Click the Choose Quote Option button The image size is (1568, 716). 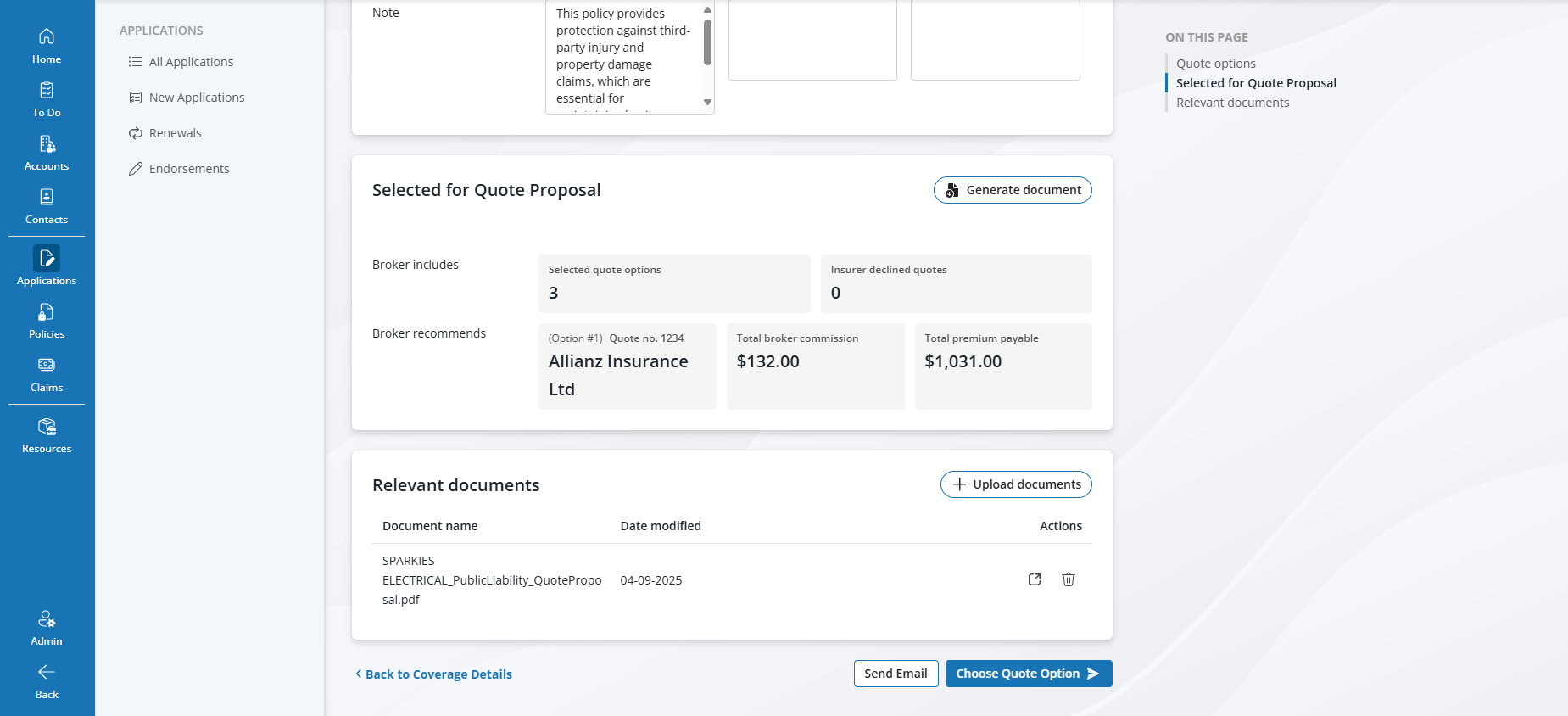(x=1028, y=674)
